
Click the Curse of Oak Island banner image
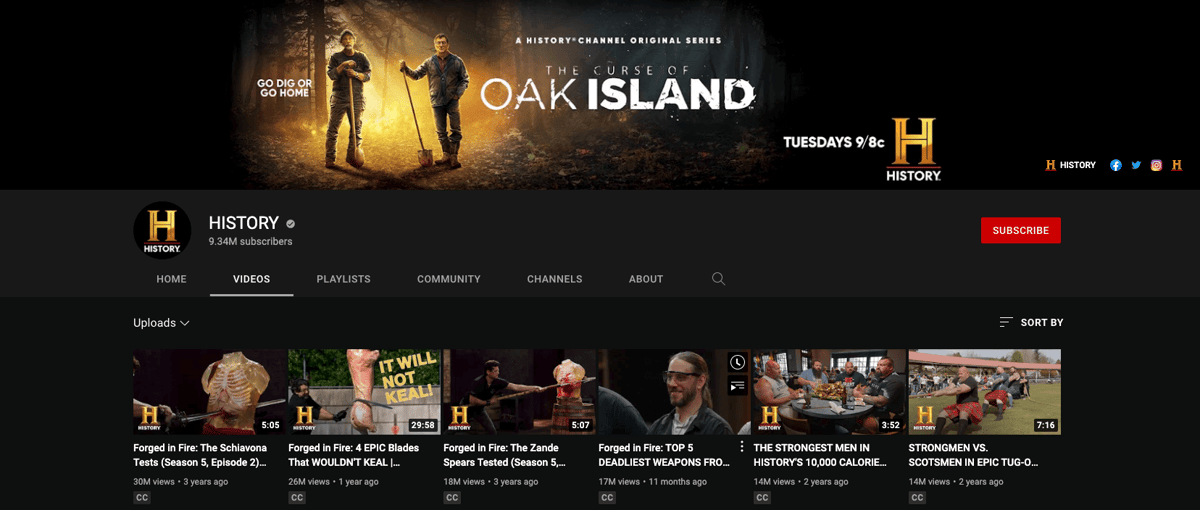point(600,95)
